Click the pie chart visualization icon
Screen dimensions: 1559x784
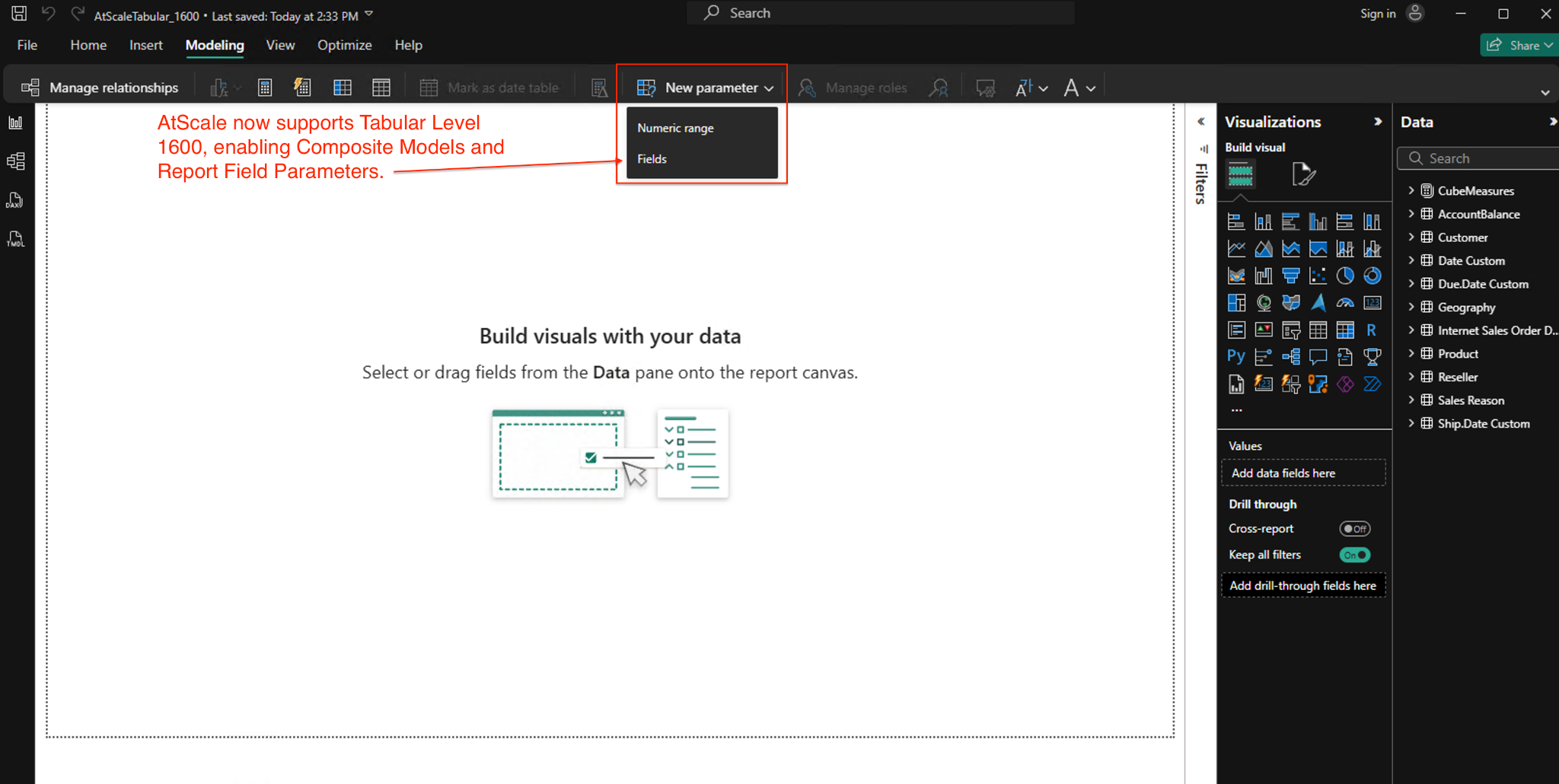1345,276
